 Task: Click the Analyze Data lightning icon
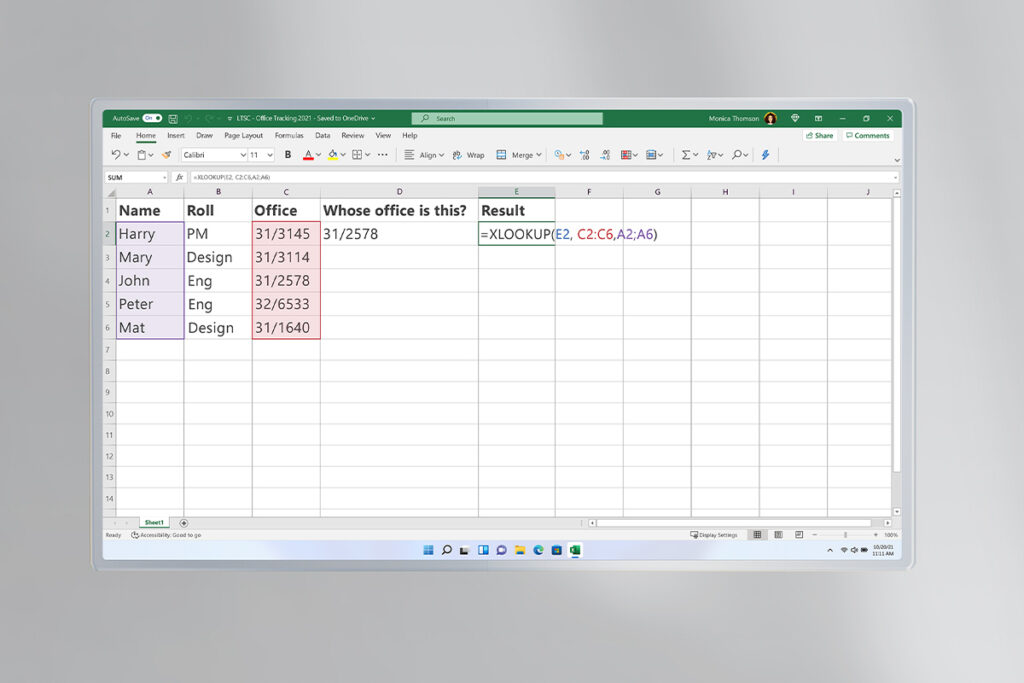pos(766,154)
